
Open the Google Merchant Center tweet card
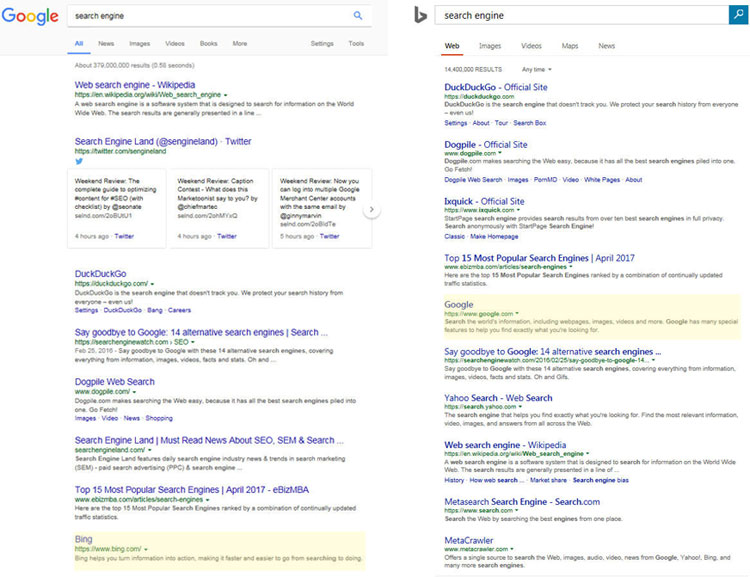click(x=321, y=208)
